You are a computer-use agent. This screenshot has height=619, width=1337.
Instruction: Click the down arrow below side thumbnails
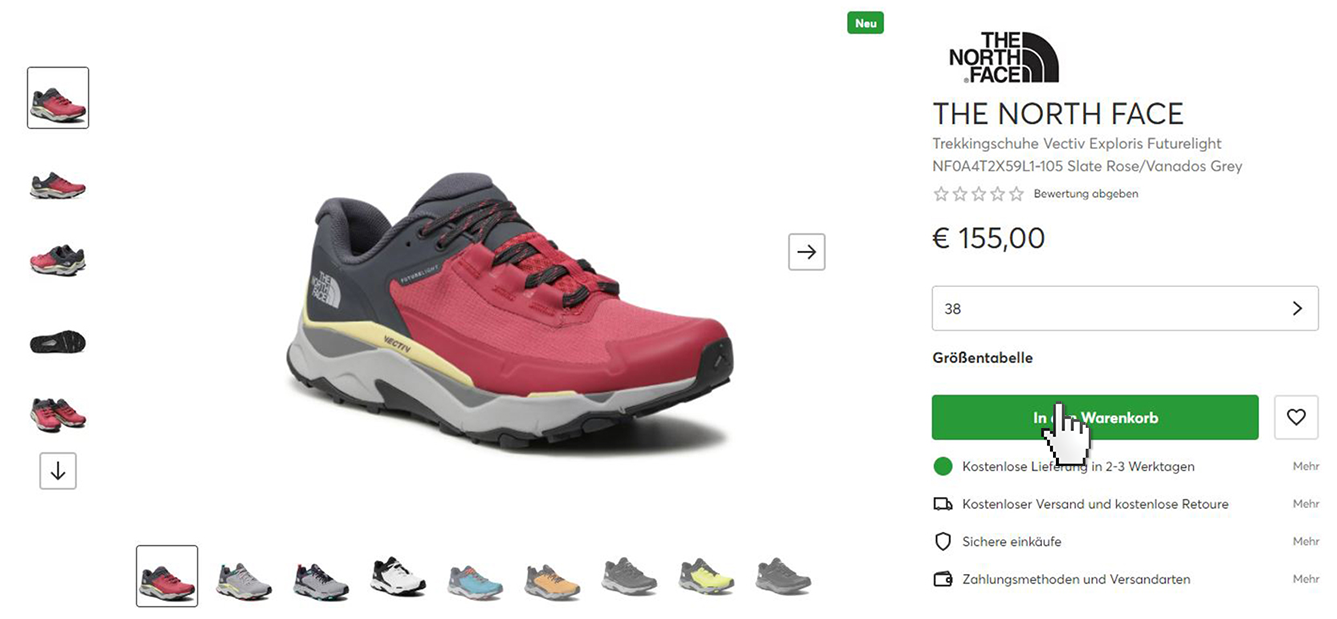click(x=58, y=471)
